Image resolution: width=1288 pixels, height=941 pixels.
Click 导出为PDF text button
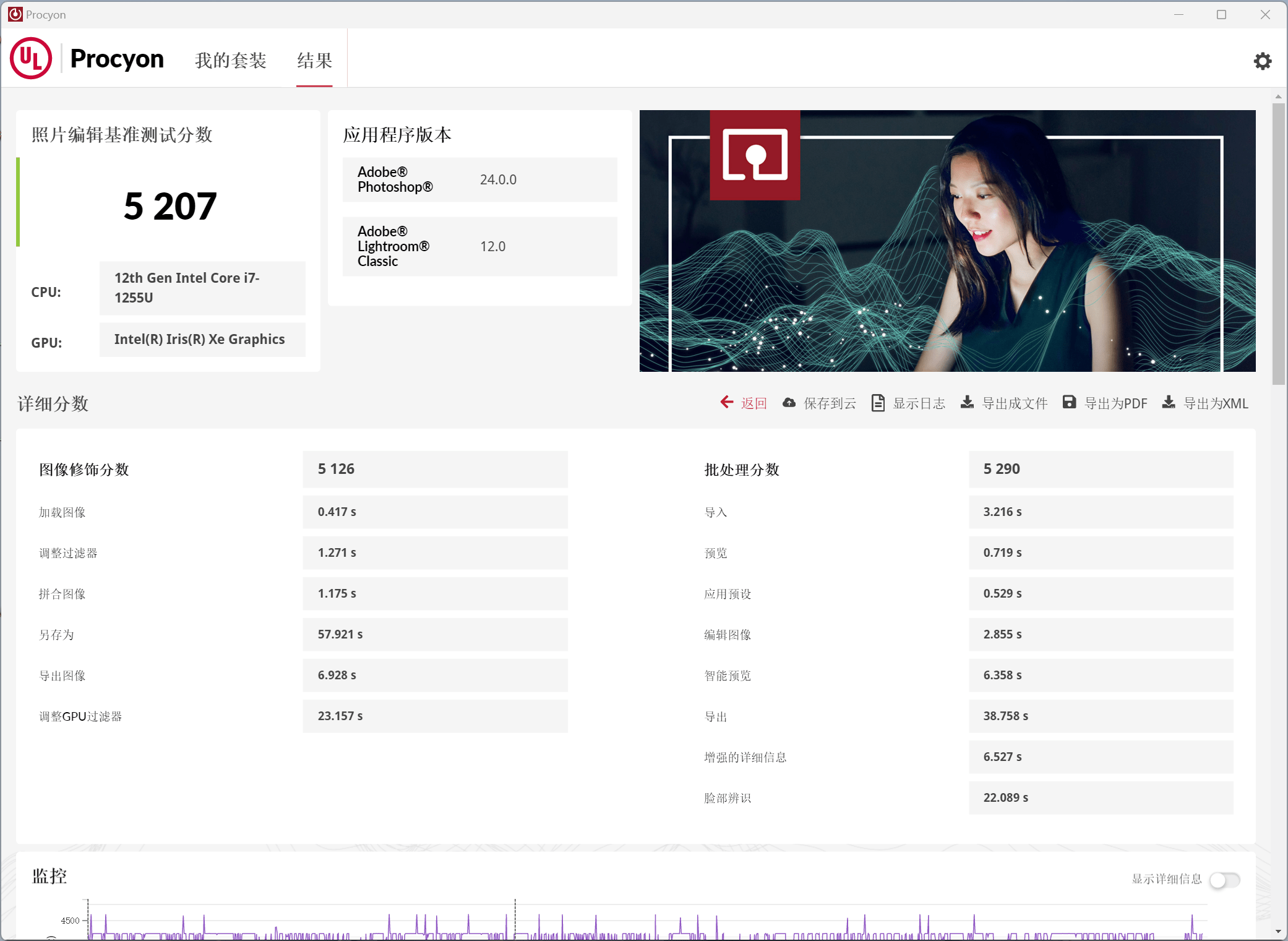point(1115,403)
